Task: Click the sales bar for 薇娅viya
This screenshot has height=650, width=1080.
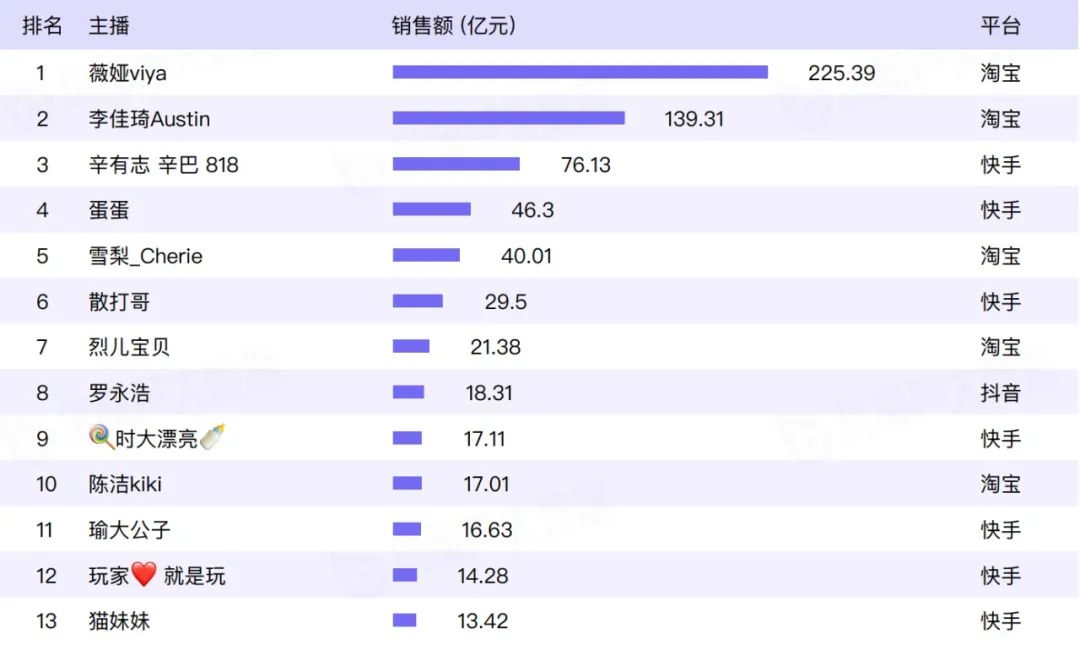Action: [x=580, y=72]
